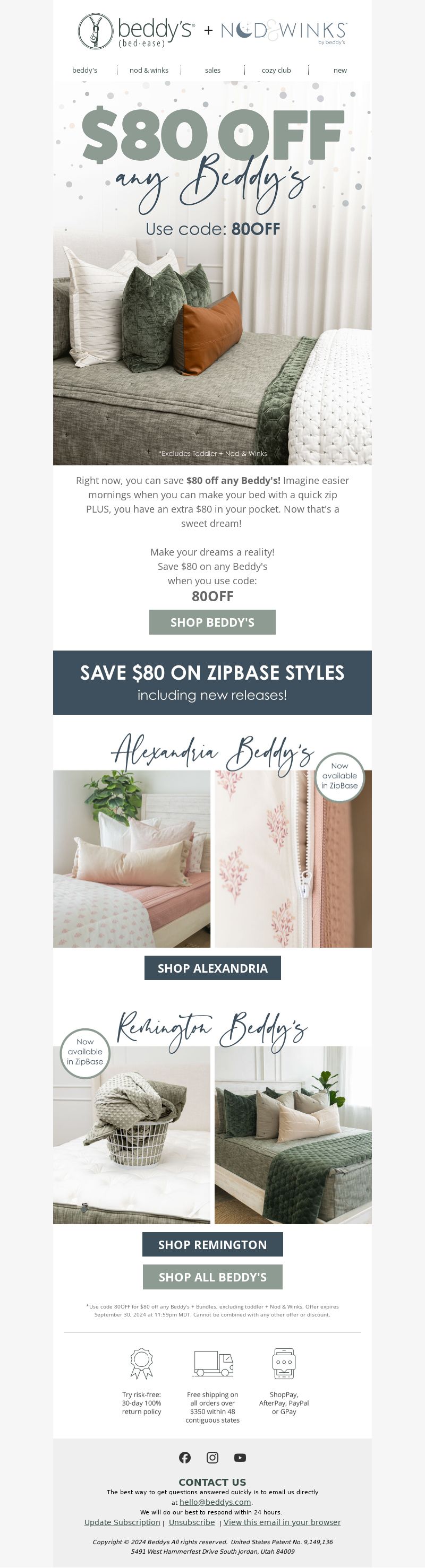
Task: Click the beddy's zipper logo
Action: pos(136,31)
